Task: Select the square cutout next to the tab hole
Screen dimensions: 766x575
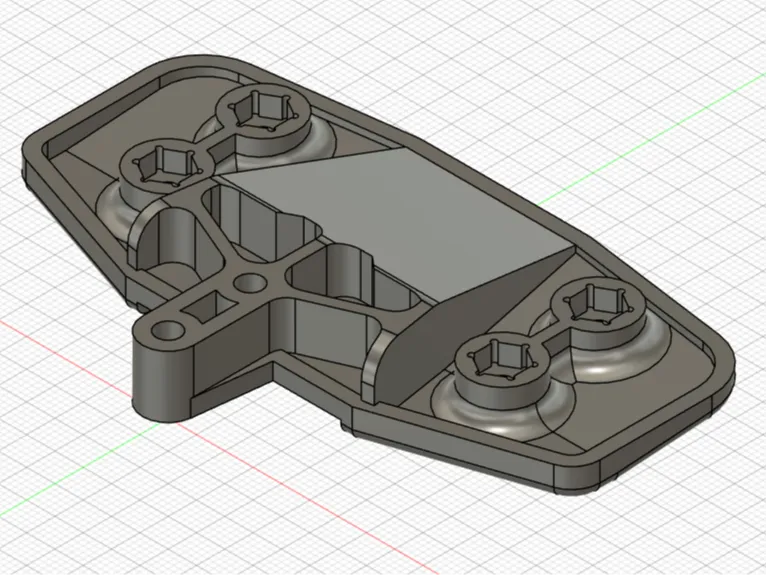Action: [209, 306]
